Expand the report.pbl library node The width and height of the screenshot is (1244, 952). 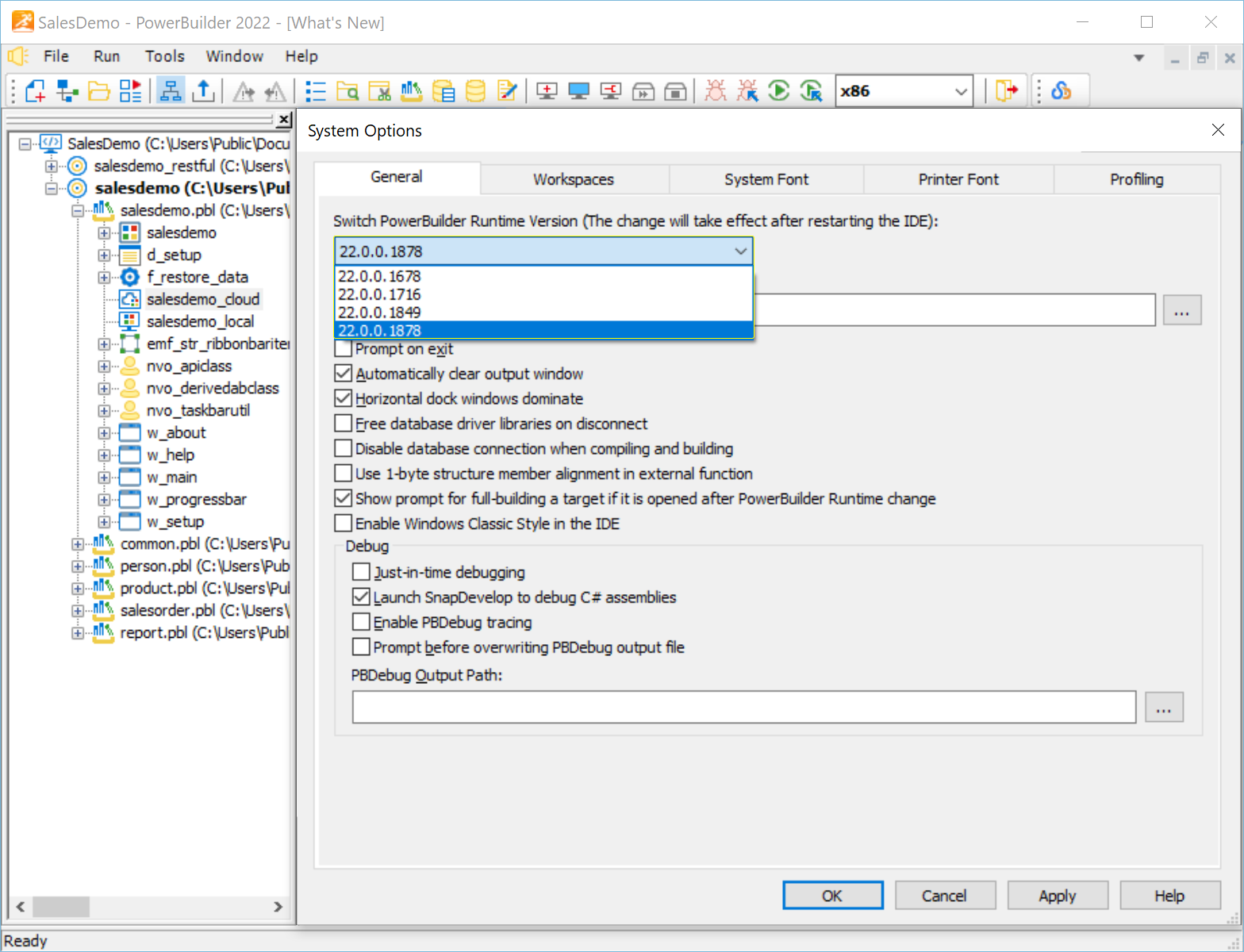78,633
